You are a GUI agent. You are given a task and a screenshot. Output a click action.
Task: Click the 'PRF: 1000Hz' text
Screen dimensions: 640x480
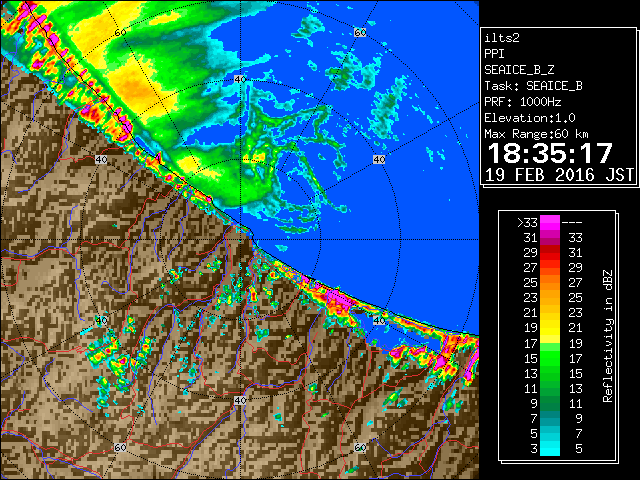click(x=523, y=102)
